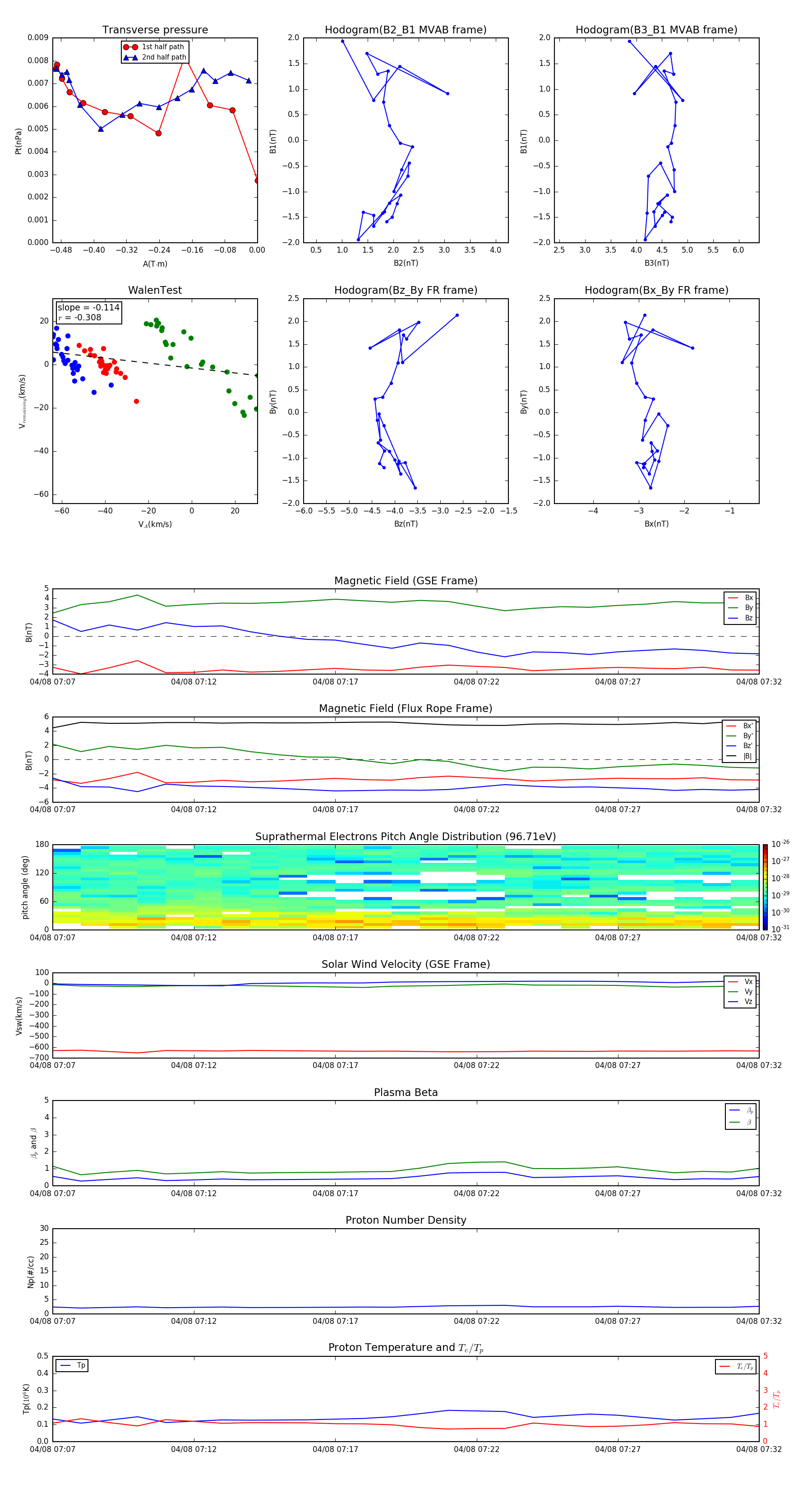Click the Te/Tp legend entry in temperature plot
This screenshot has width=812, height=1489.
(x=736, y=1366)
